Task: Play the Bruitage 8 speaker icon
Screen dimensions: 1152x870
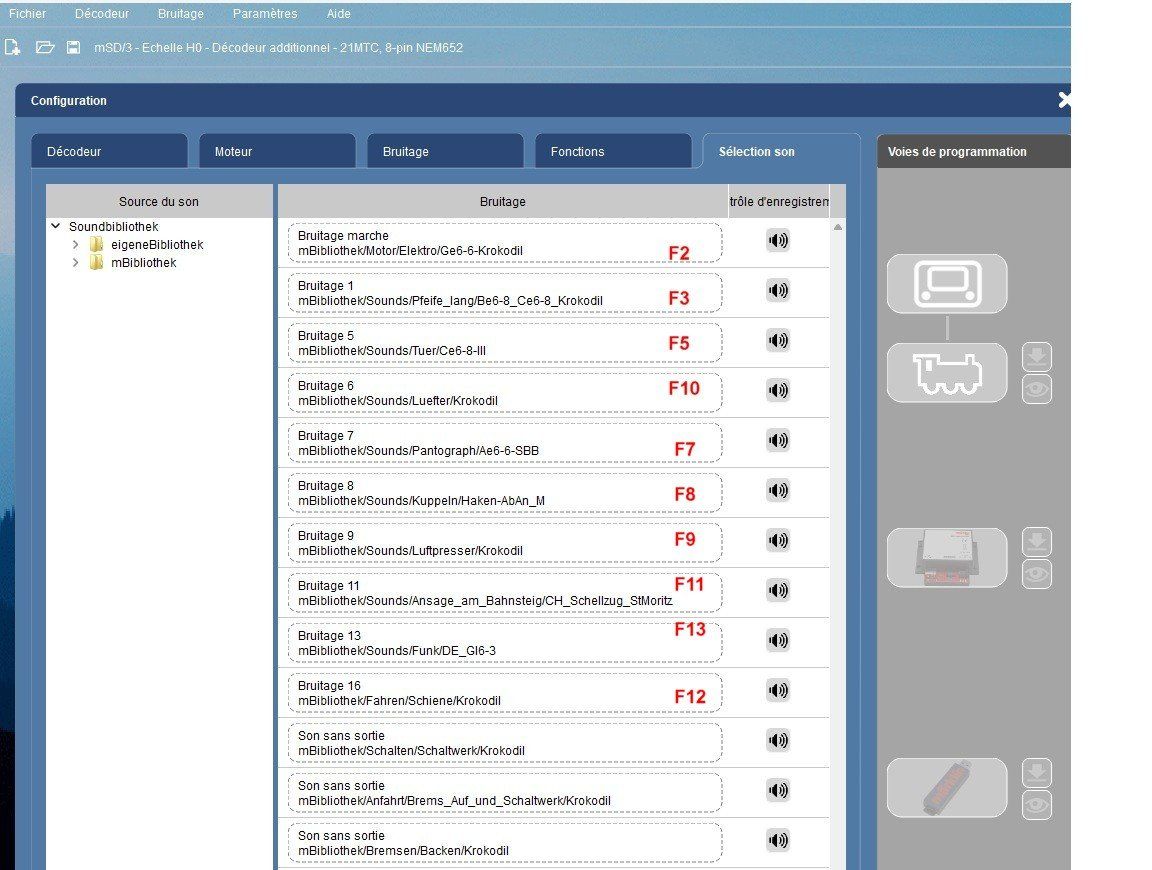Action: coord(778,490)
